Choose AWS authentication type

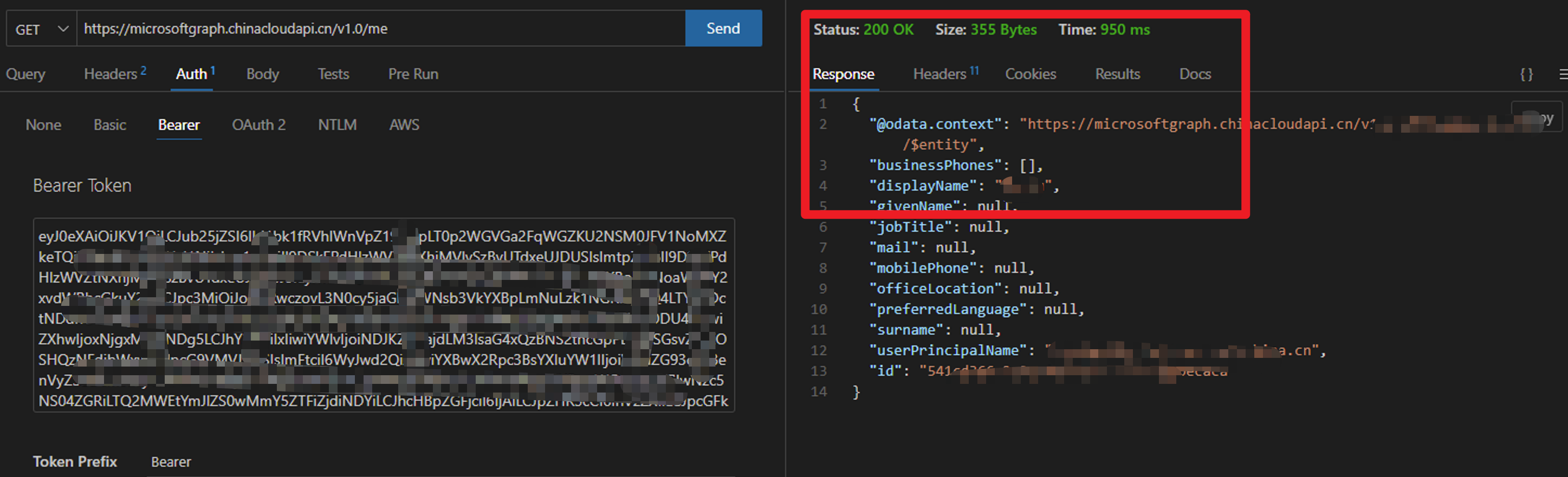(x=404, y=125)
